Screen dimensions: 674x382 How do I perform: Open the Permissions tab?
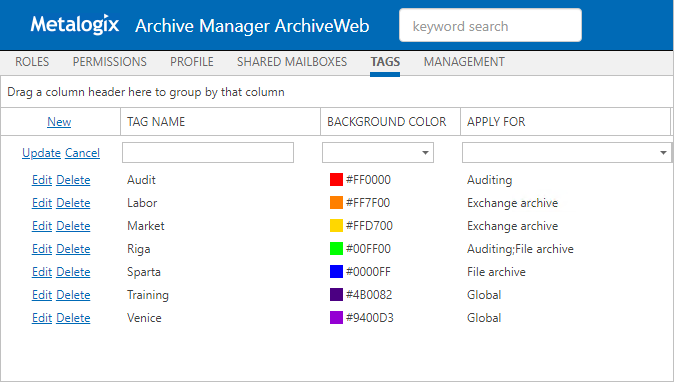point(110,62)
